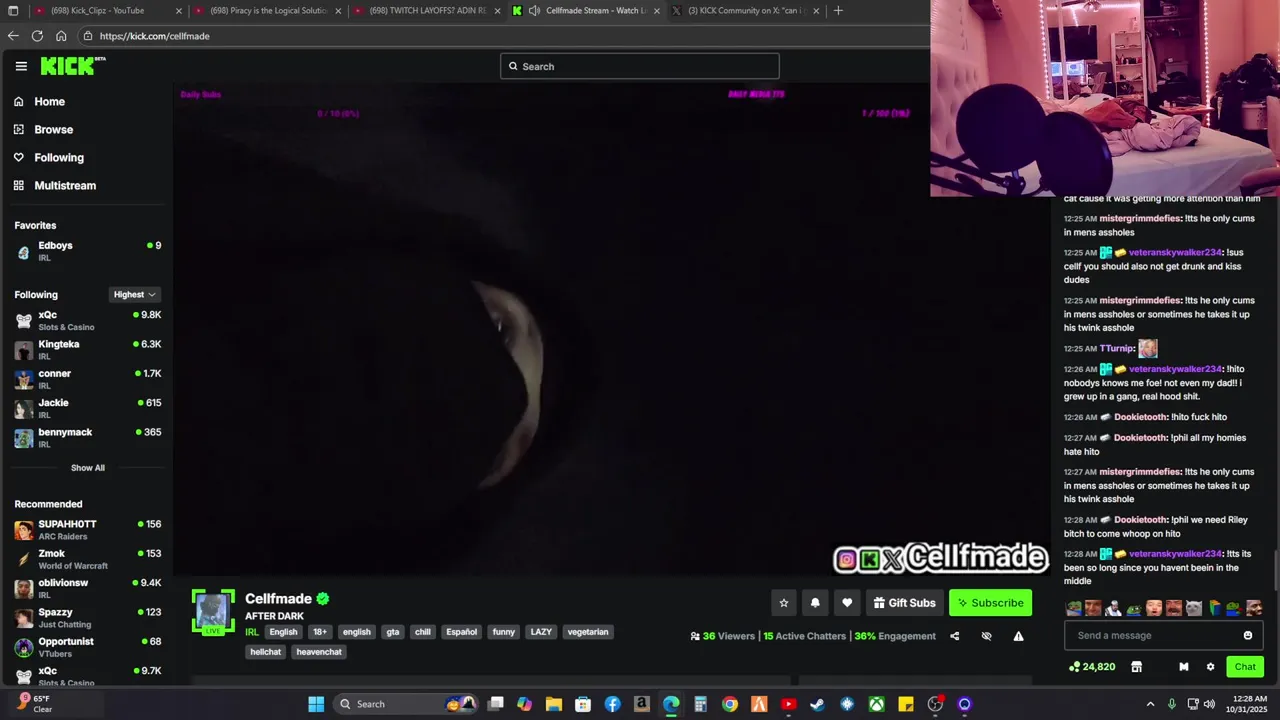Open the xQc channel with 9.8K viewers
This screenshot has width=1280, height=720.
pyautogui.click(x=87, y=320)
